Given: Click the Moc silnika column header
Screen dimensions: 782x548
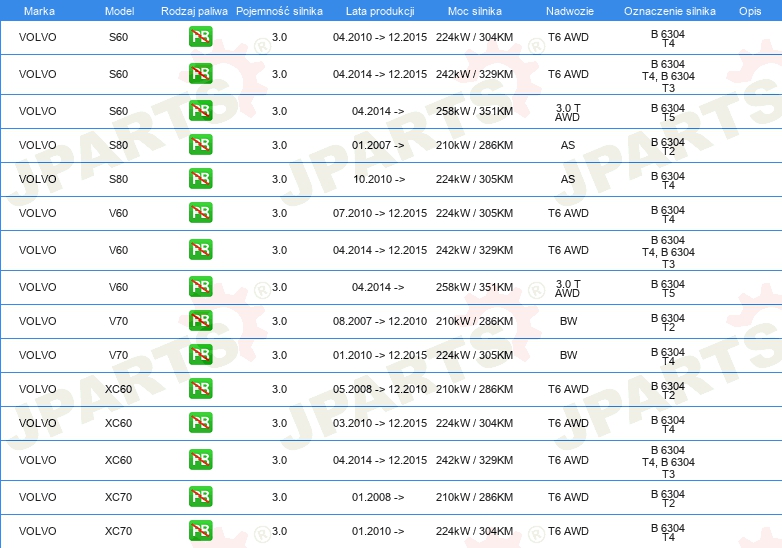Looking at the screenshot, I should 474,11.
